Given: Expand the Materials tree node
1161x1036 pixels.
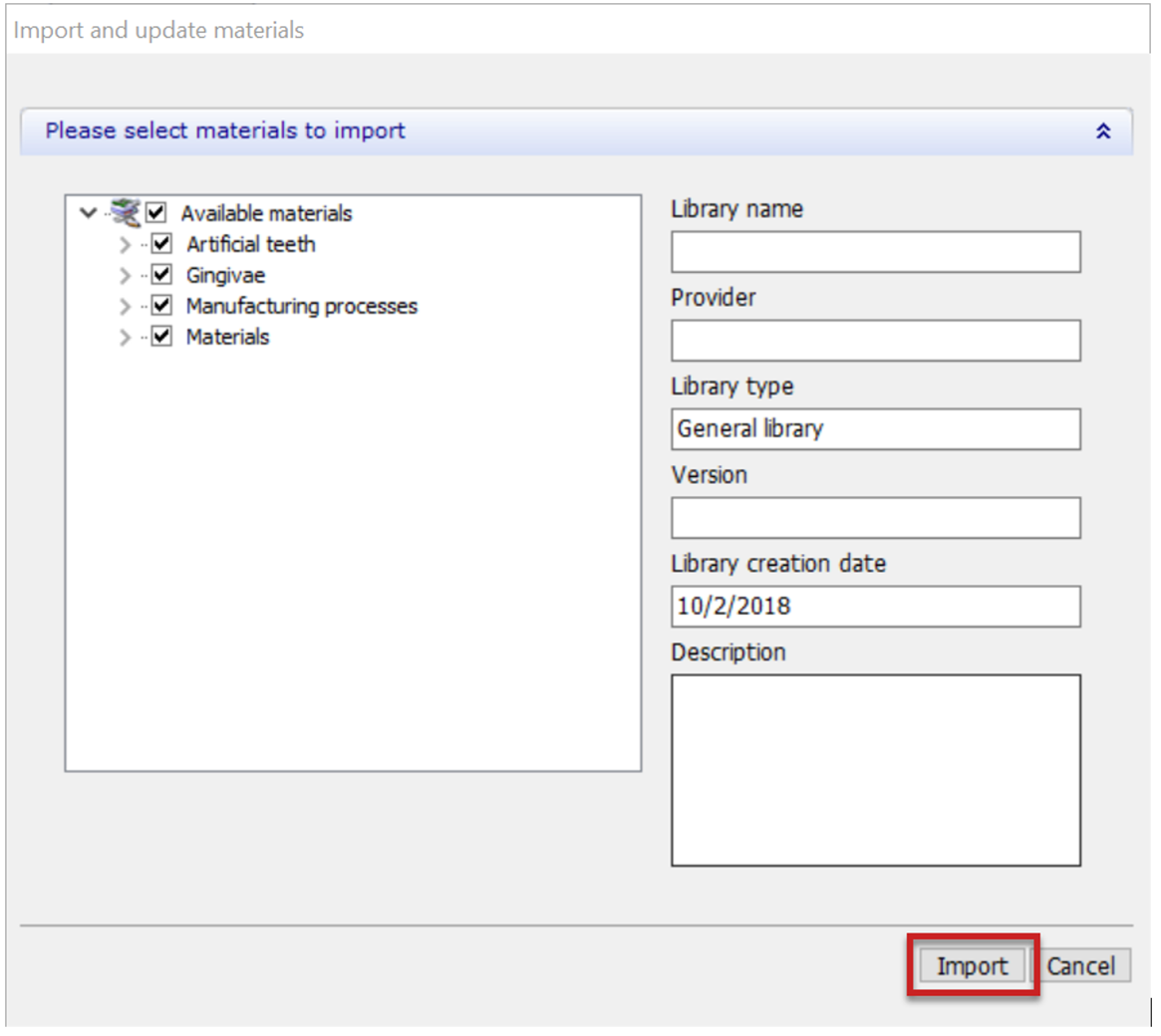Looking at the screenshot, I should click(x=125, y=338).
